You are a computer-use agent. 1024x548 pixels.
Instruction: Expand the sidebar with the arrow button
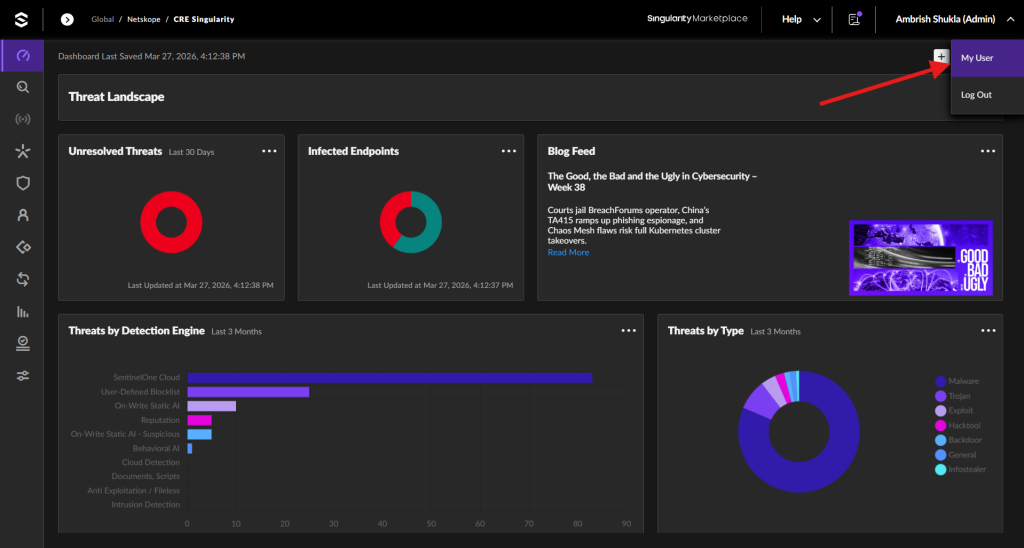point(67,20)
